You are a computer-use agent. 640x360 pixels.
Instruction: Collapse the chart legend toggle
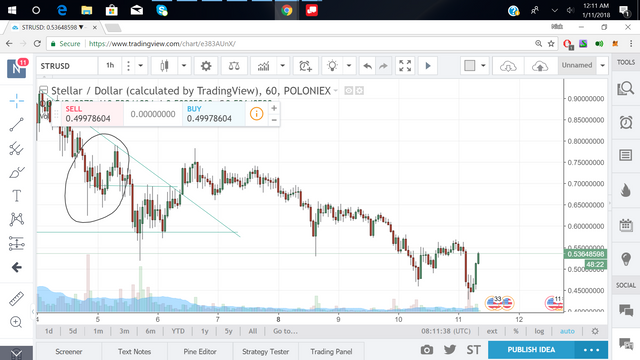coord(43,90)
